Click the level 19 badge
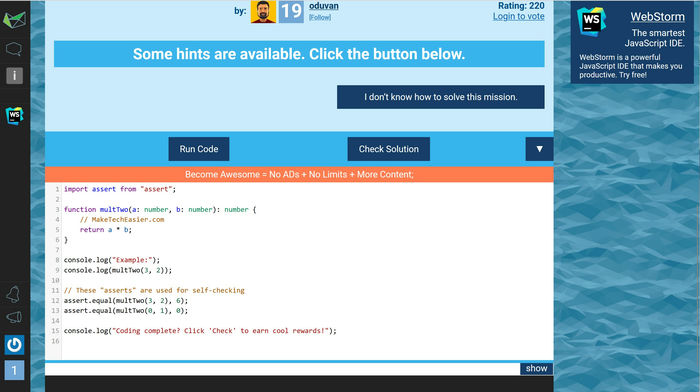Screen dimensions: 700x392 click(291, 12)
